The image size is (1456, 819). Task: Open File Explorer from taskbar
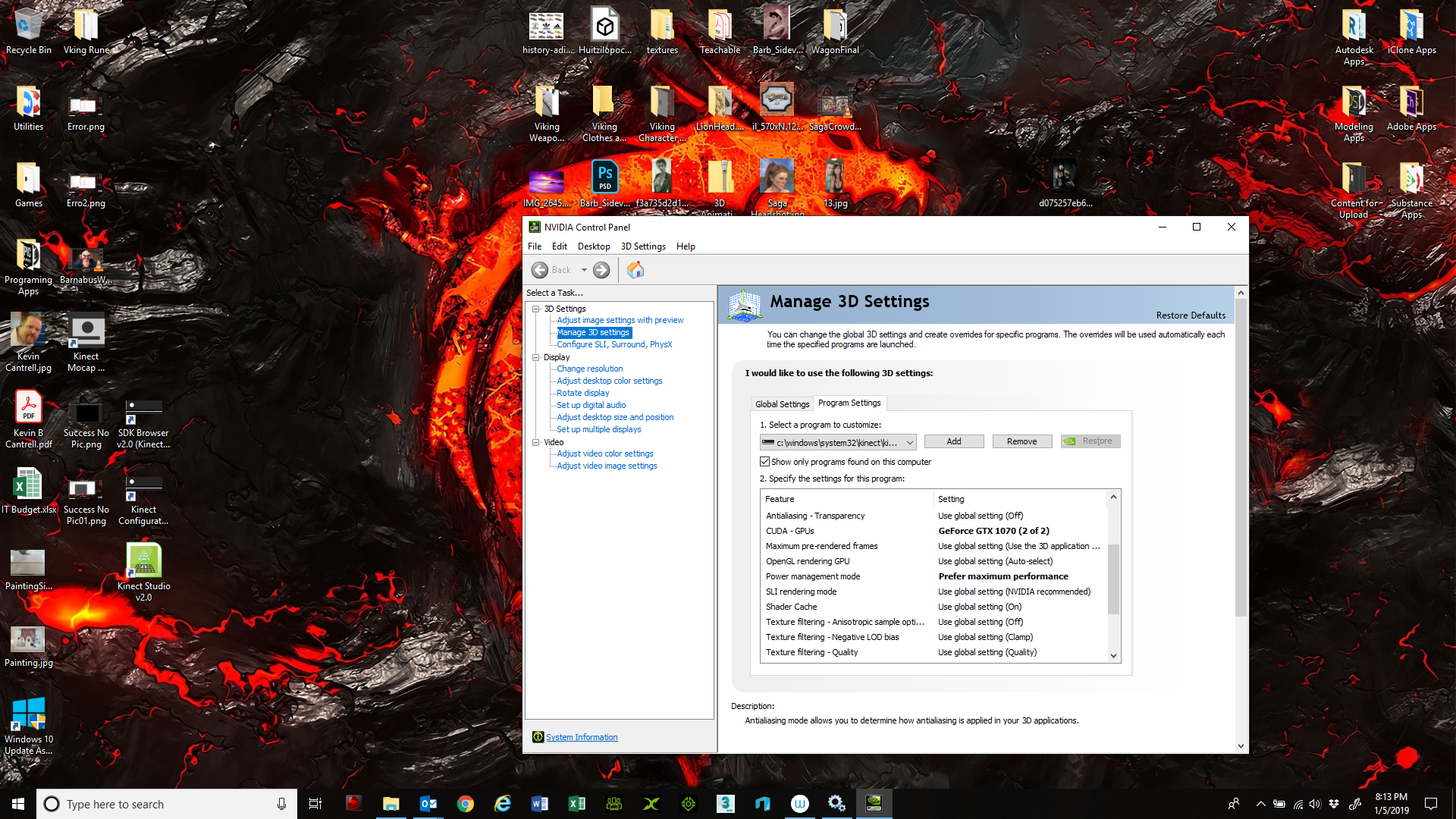pyautogui.click(x=391, y=804)
